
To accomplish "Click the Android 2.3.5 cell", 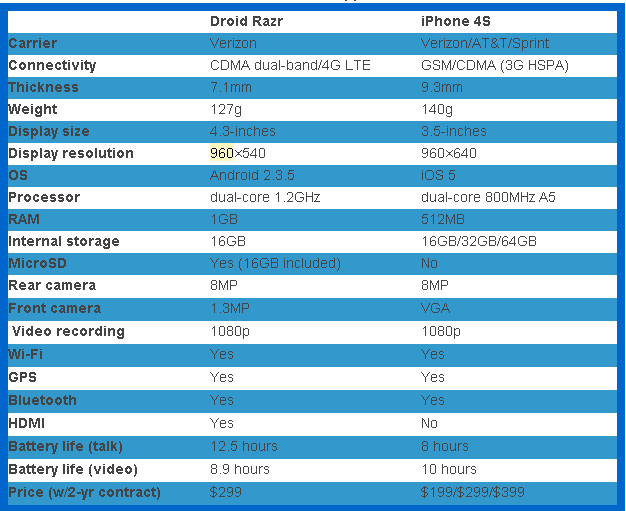I will click(x=252, y=175).
